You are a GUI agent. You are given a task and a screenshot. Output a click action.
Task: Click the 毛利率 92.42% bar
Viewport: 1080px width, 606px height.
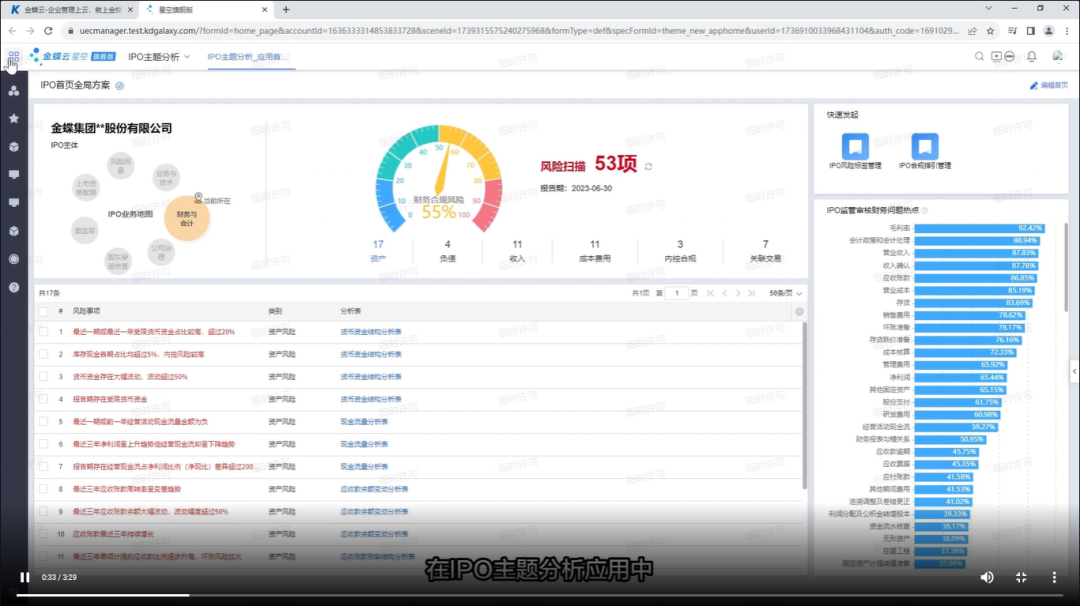(979, 228)
